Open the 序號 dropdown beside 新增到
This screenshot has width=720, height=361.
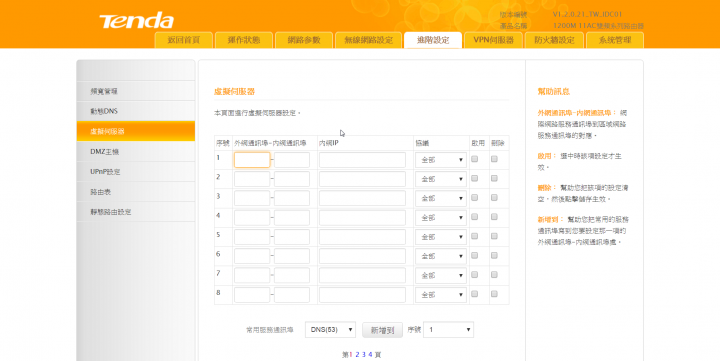[x=448, y=330]
